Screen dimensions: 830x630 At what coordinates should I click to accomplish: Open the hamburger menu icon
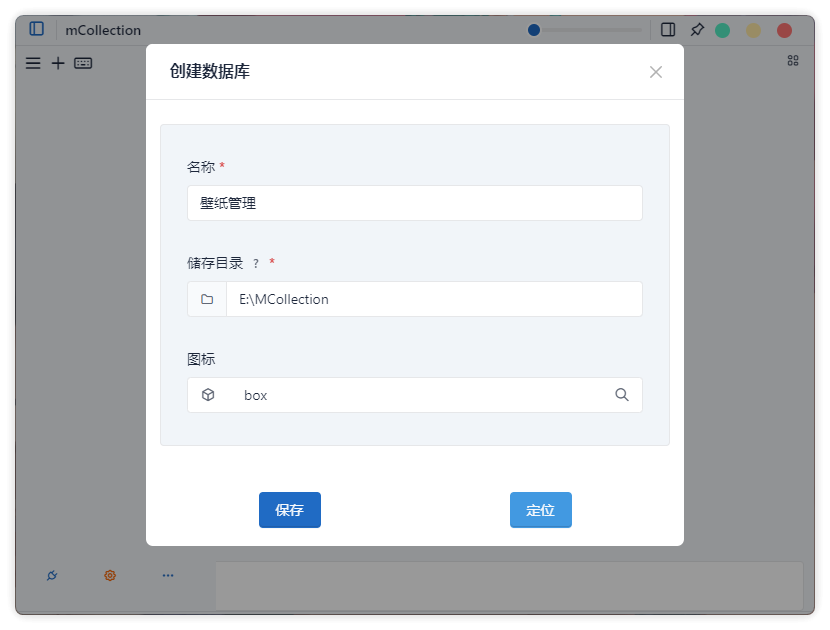click(33, 64)
